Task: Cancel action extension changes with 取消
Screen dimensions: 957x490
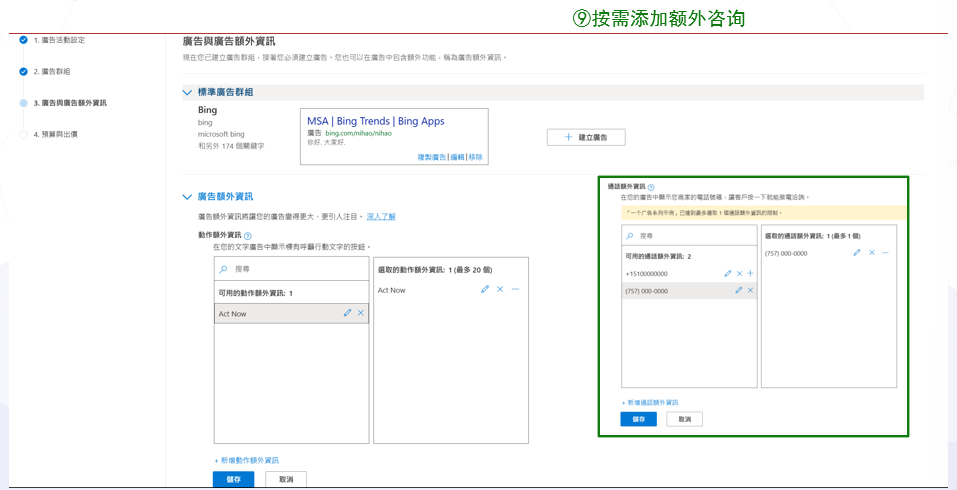Action: (x=286, y=480)
